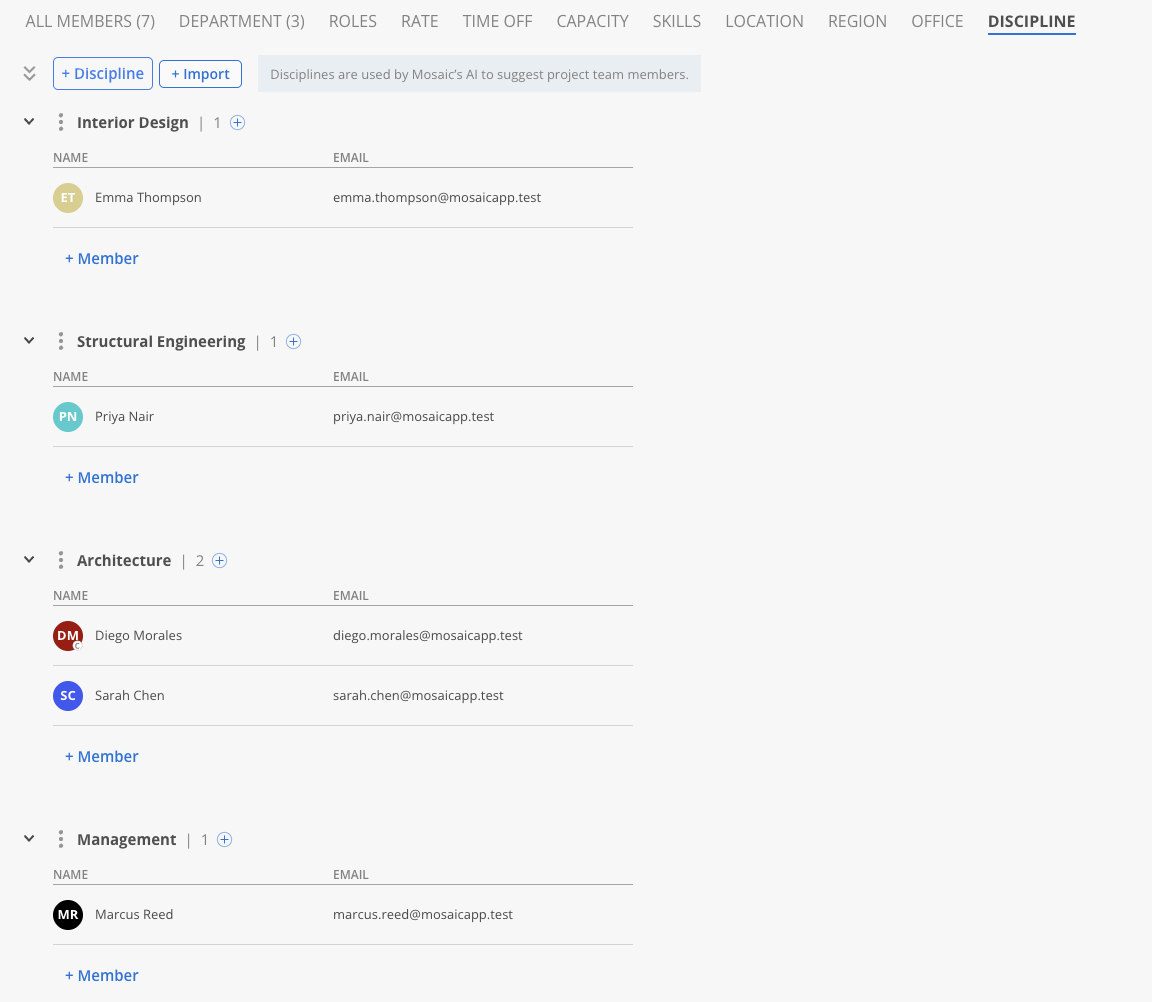This screenshot has width=1152, height=1002.
Task: Add a member to Management
Action: 101,976
